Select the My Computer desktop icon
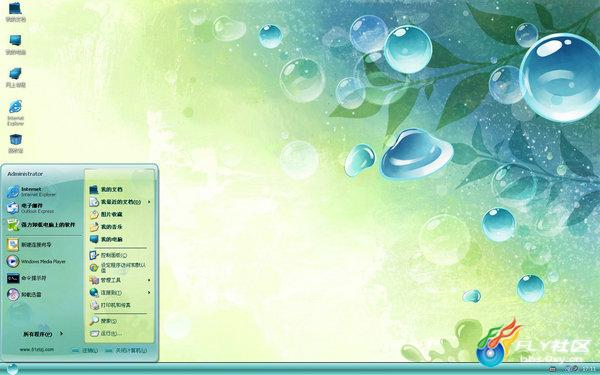 [x=15, y=44]
